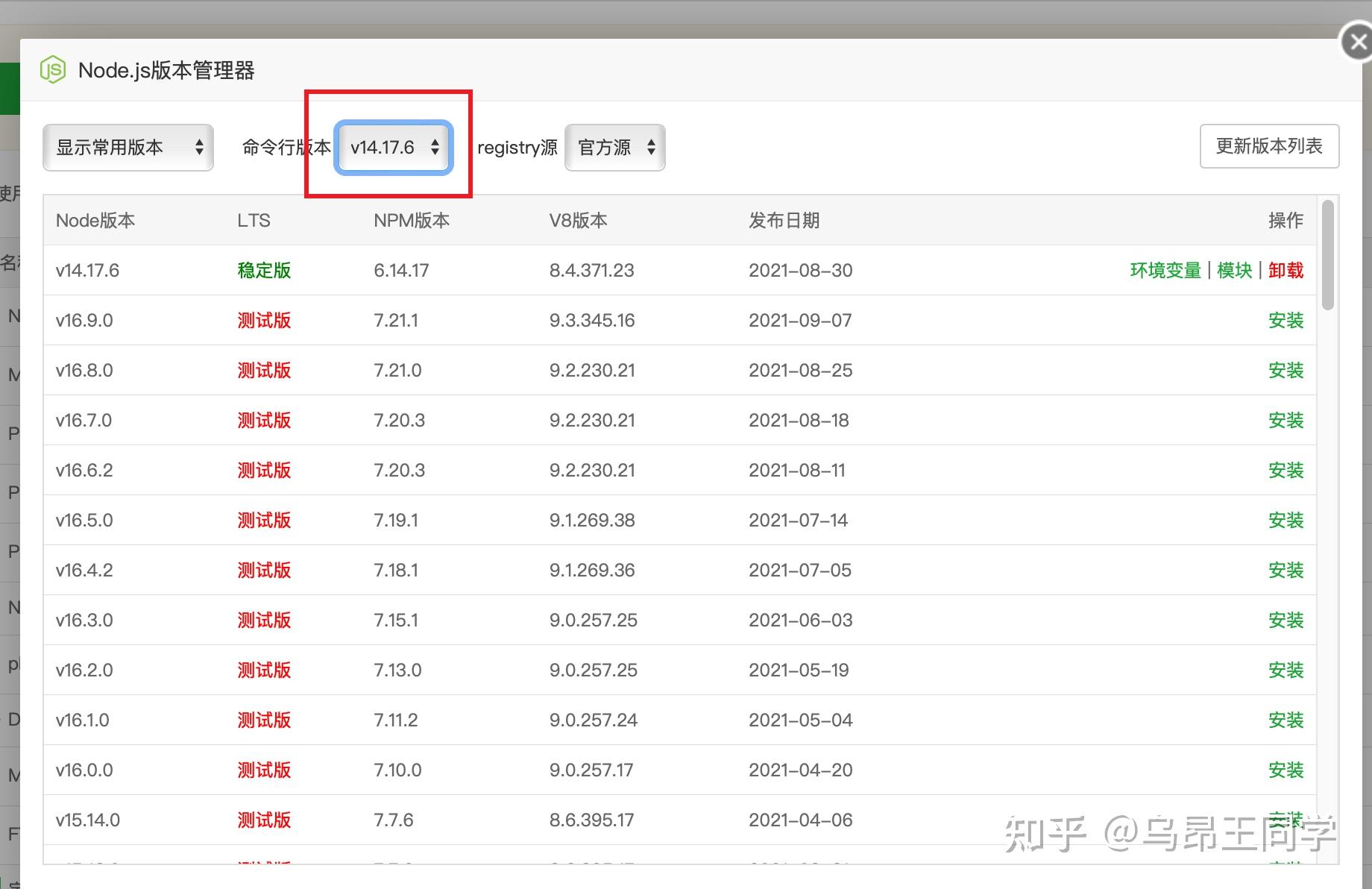View 模块 for installed v14.17.6

pyautogui.click(x=1234, y=270)
